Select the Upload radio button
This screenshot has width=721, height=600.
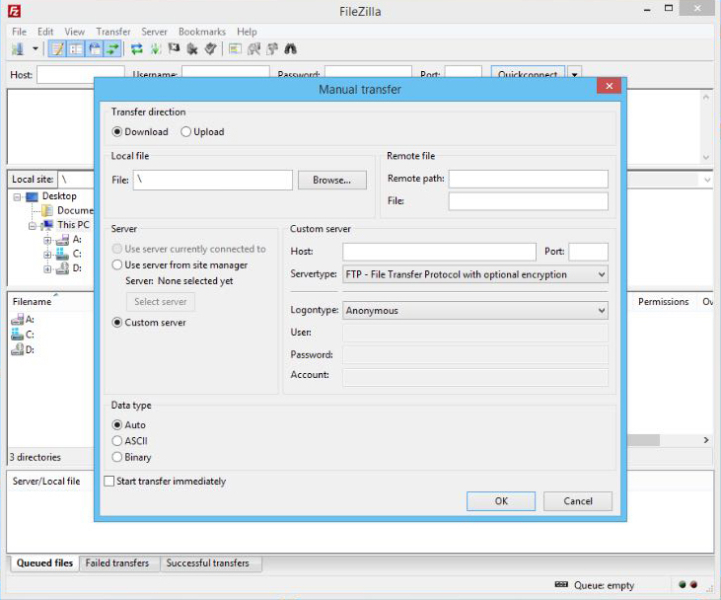[186, 132]
